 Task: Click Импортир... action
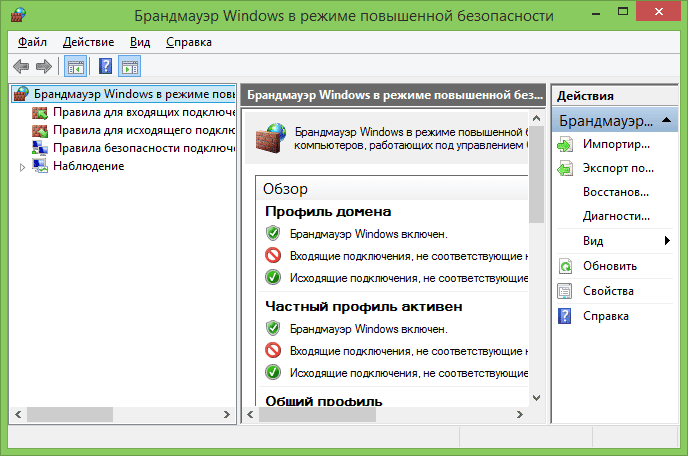616,144
